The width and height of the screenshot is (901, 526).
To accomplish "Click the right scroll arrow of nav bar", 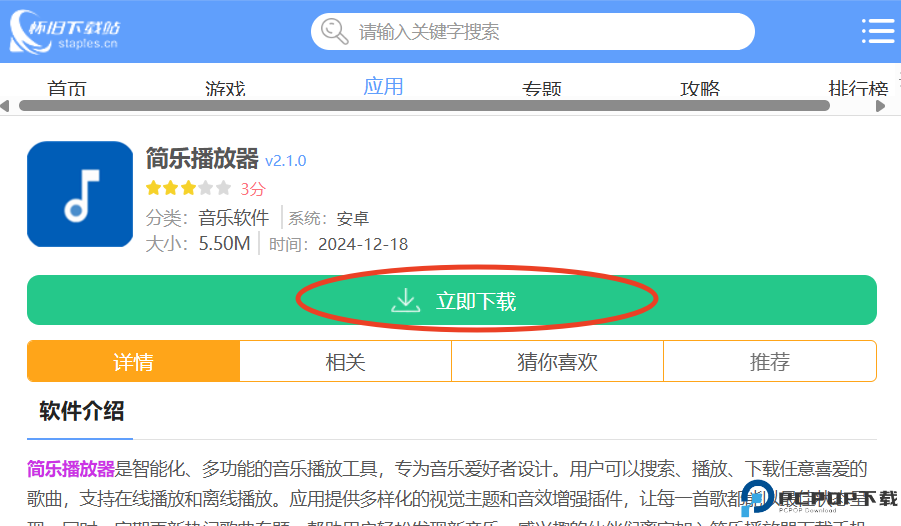I will (x=880, y=106).
